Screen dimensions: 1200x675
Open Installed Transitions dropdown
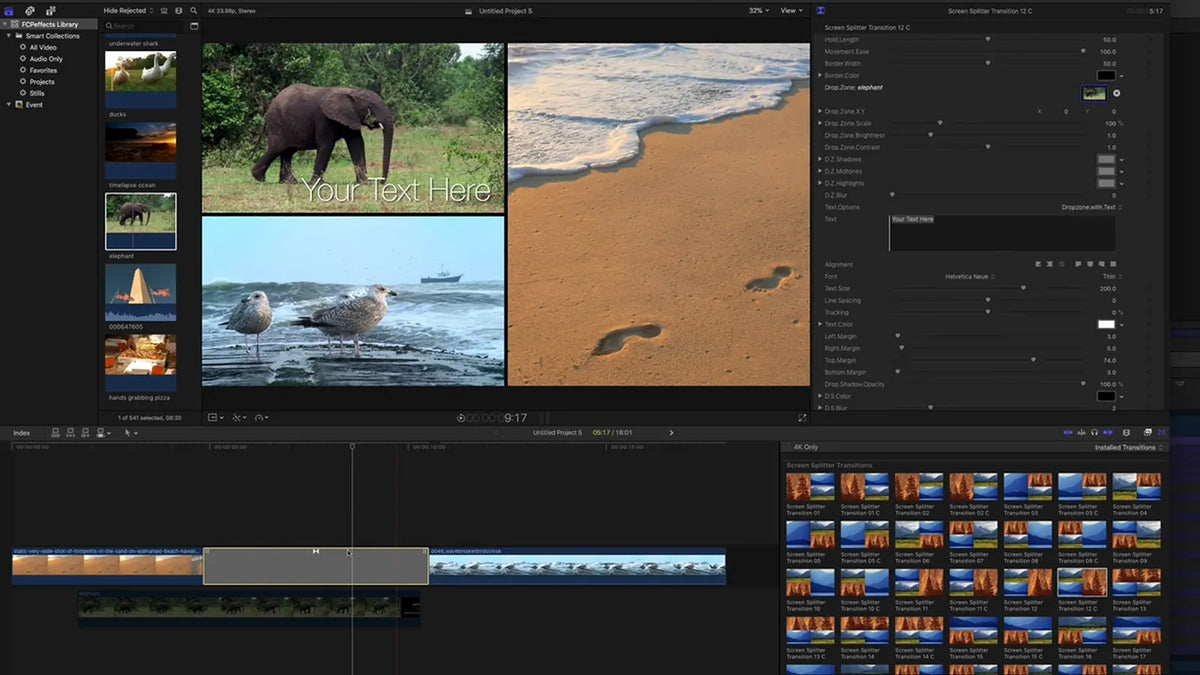point(1129,447)
